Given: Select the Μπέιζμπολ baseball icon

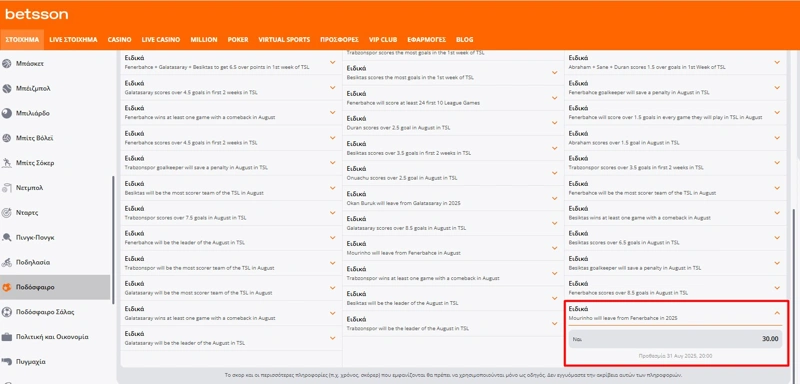Looking at the screenshot, I should click(x=7, y=89).
